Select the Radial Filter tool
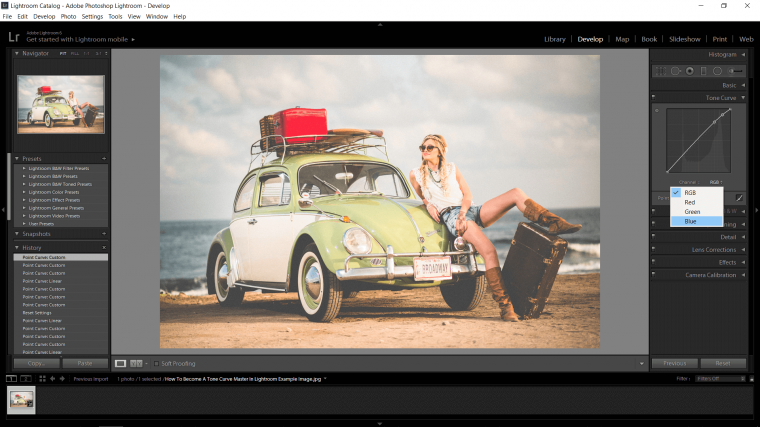This screenshot has width=760, height=427. pyautogui.click(x=717, y=71)
